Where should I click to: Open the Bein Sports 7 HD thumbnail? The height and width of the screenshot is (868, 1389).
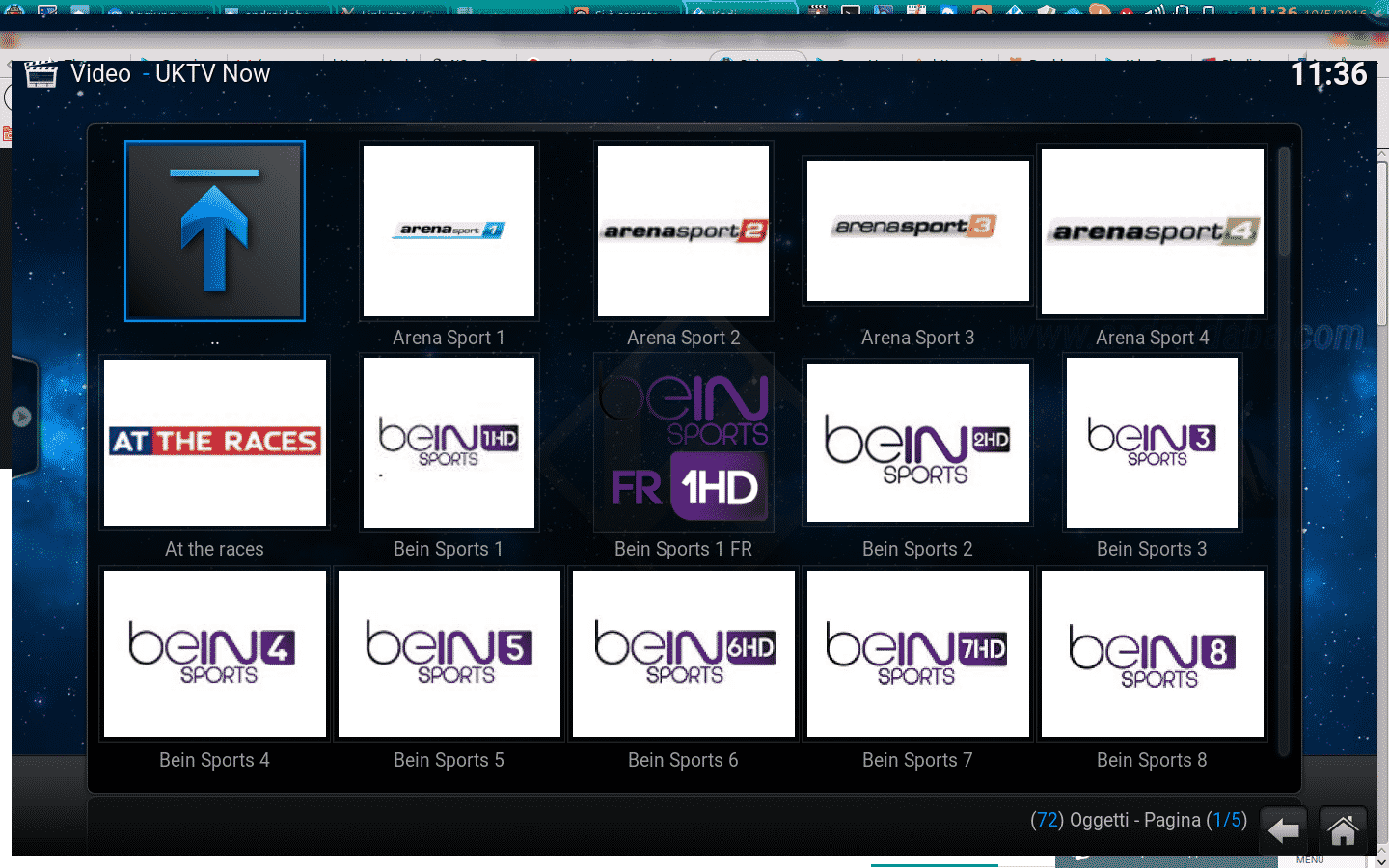[x=917, y=654]
